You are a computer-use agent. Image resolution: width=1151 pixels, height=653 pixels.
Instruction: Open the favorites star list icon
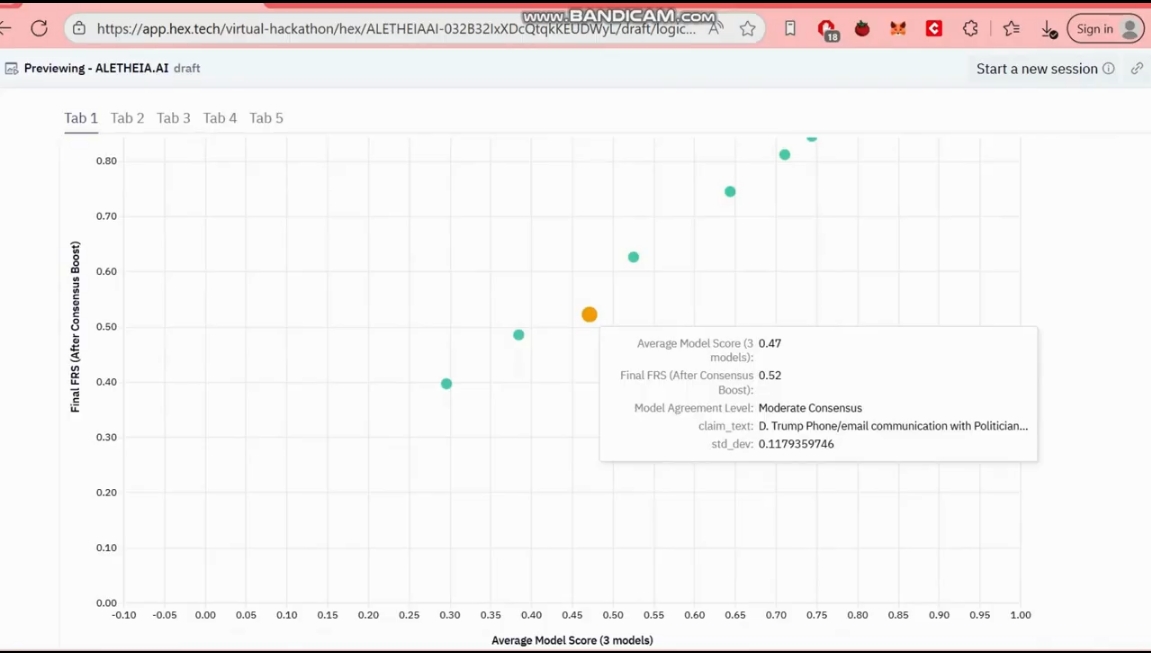pyautogui.click(x=1012, y=29)
